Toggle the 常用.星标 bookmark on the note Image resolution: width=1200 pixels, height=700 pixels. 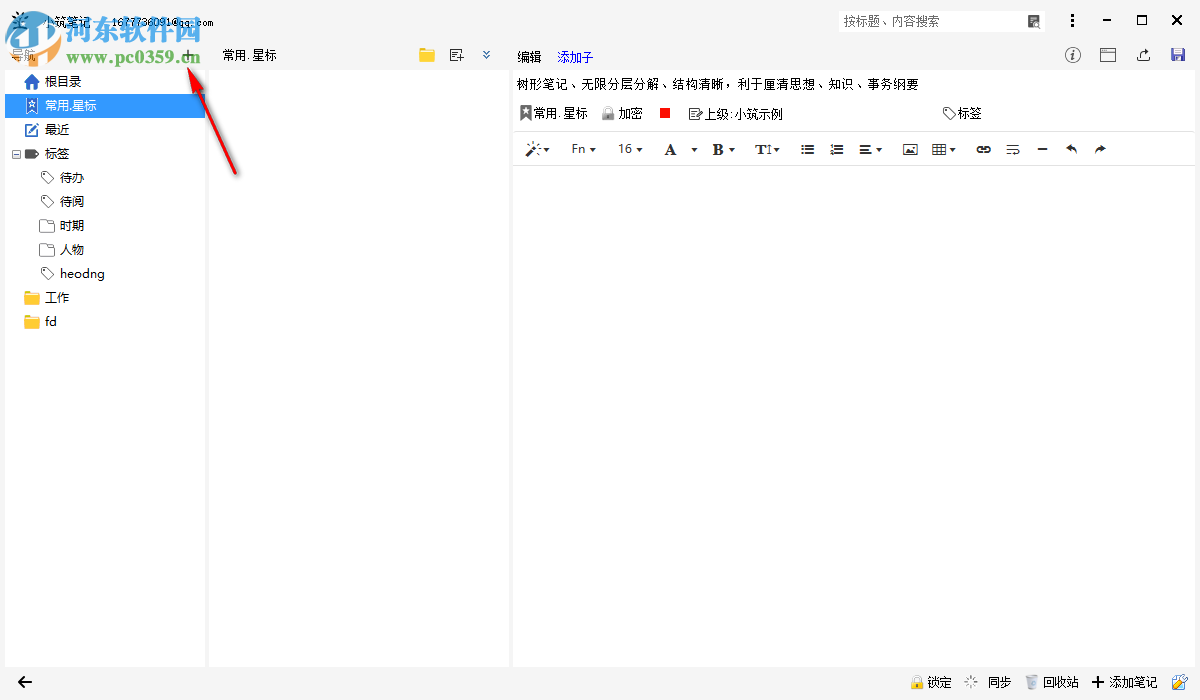(x=553, y=113)
